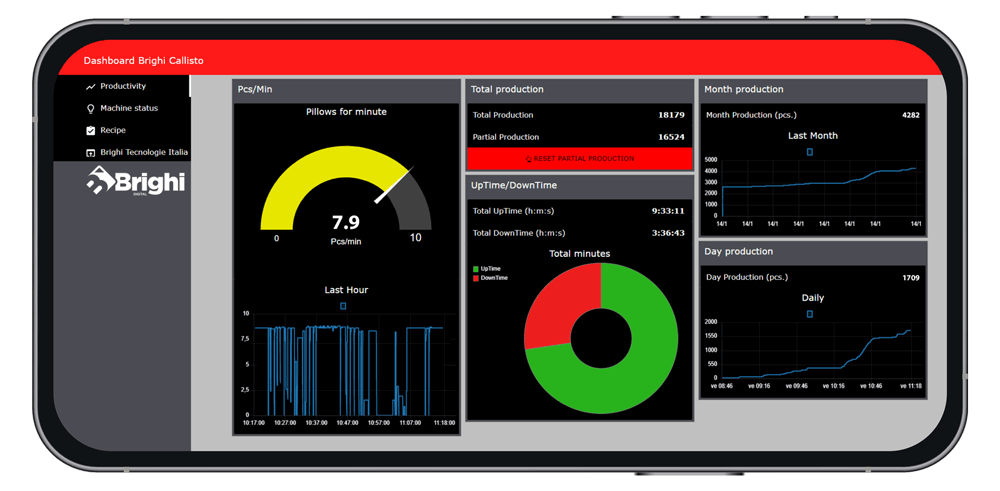Click Total Production value 18179
The width and height of the screenshot is (1000, 491).
[672, 115]
